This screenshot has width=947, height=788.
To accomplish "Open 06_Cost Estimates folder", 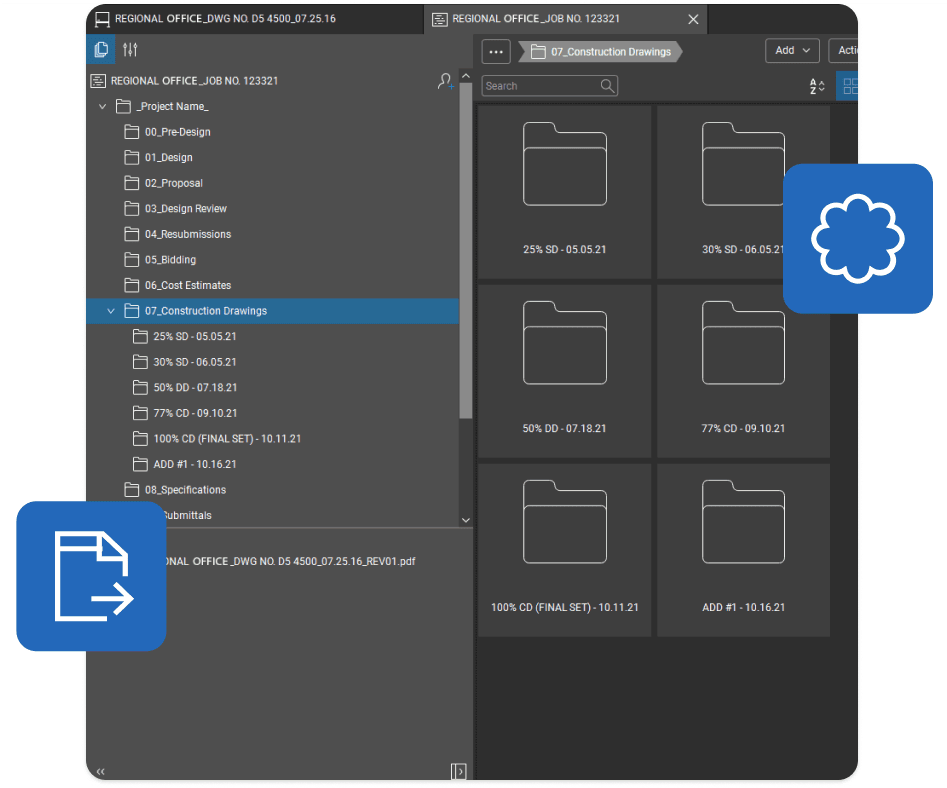I will (178, 285).
